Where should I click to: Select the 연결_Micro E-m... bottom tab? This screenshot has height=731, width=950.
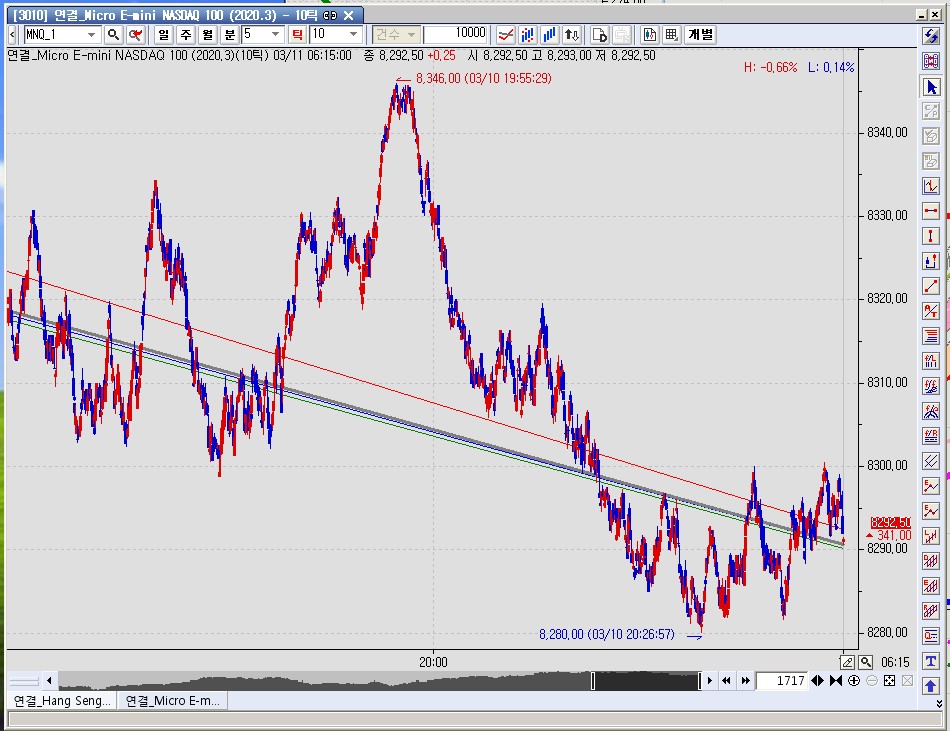coord(173,701)
